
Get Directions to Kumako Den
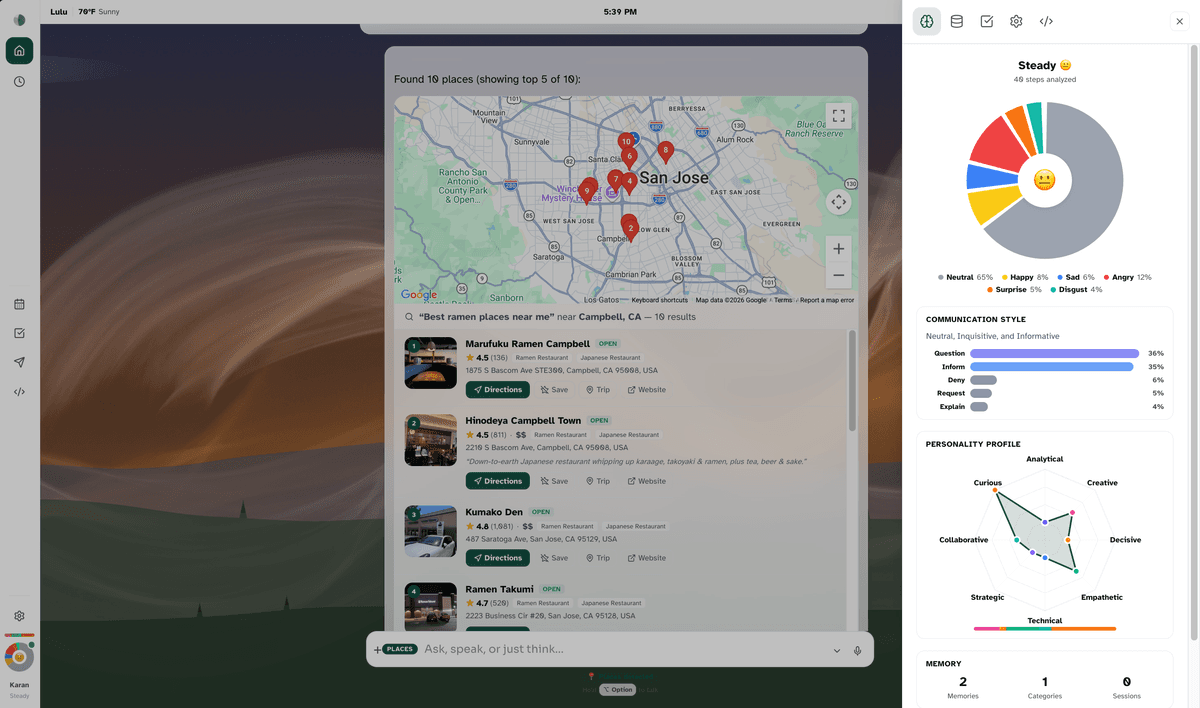pyautogui.click(x=498, y=558)
